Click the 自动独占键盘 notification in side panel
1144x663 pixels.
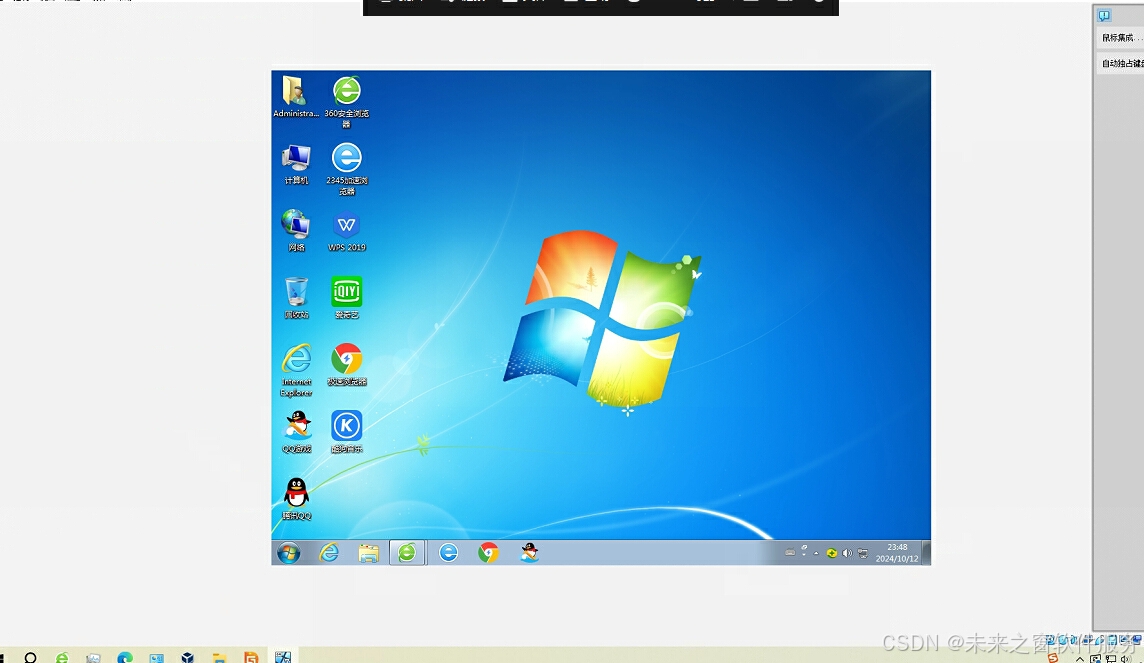coord(1120,63)
